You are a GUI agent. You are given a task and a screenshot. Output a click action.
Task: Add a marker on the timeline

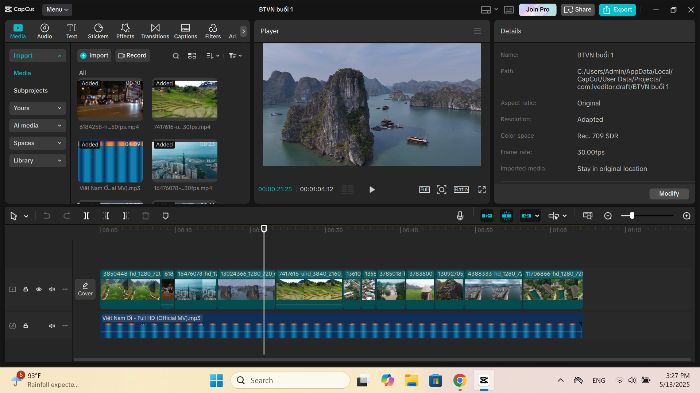coord(166,216)
